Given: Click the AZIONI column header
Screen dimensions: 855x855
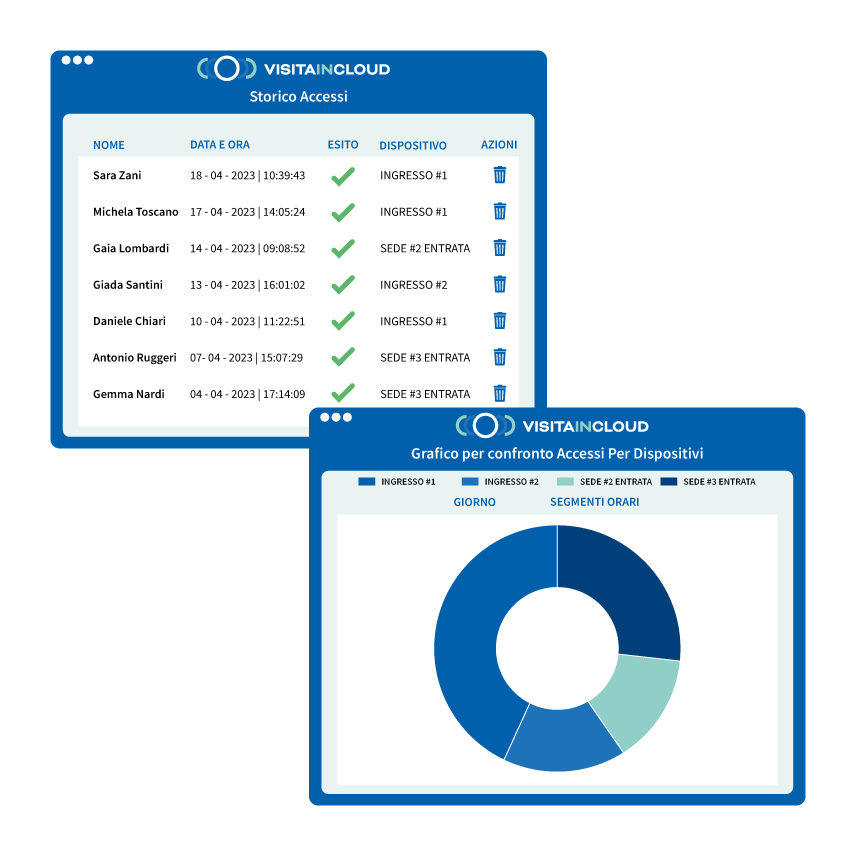Looking at the screenshot, I should tap(499, 144).
